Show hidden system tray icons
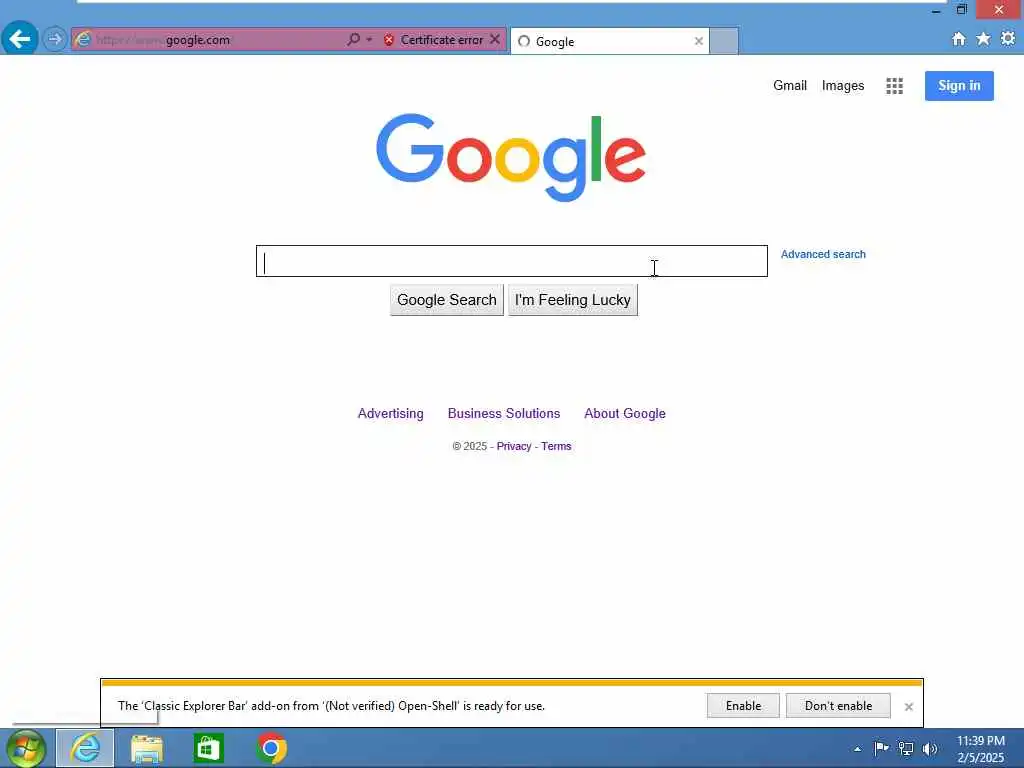Viewport: 1024px width, 768px height. coord(857,749)
